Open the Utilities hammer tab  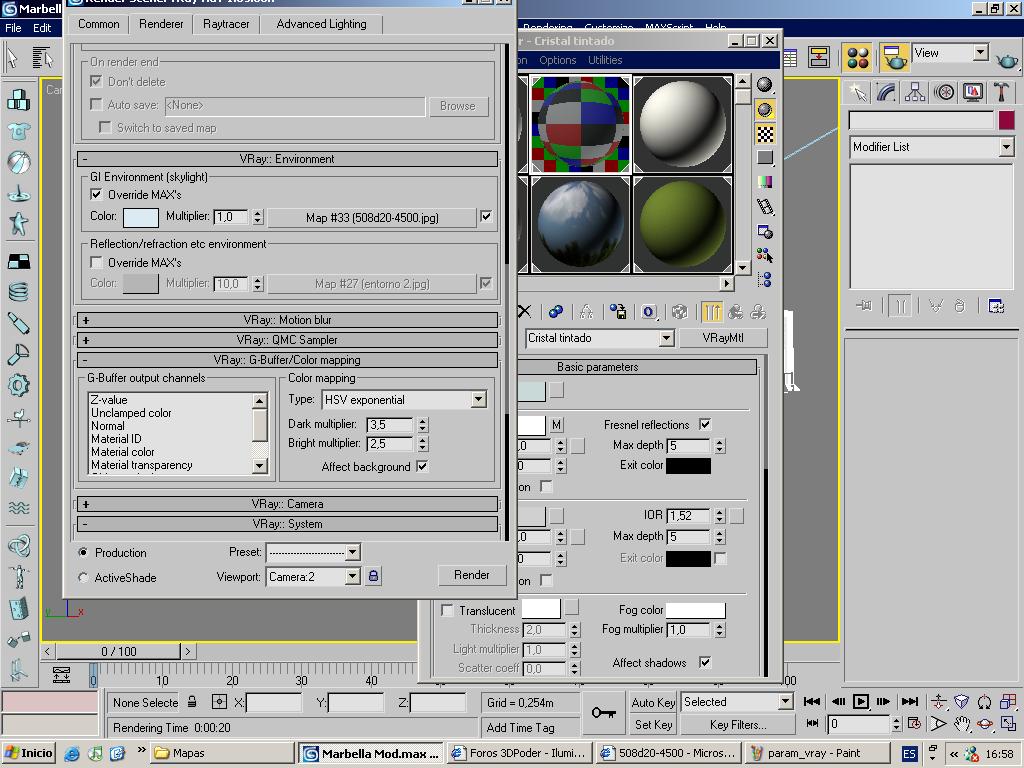[1001, 92]
